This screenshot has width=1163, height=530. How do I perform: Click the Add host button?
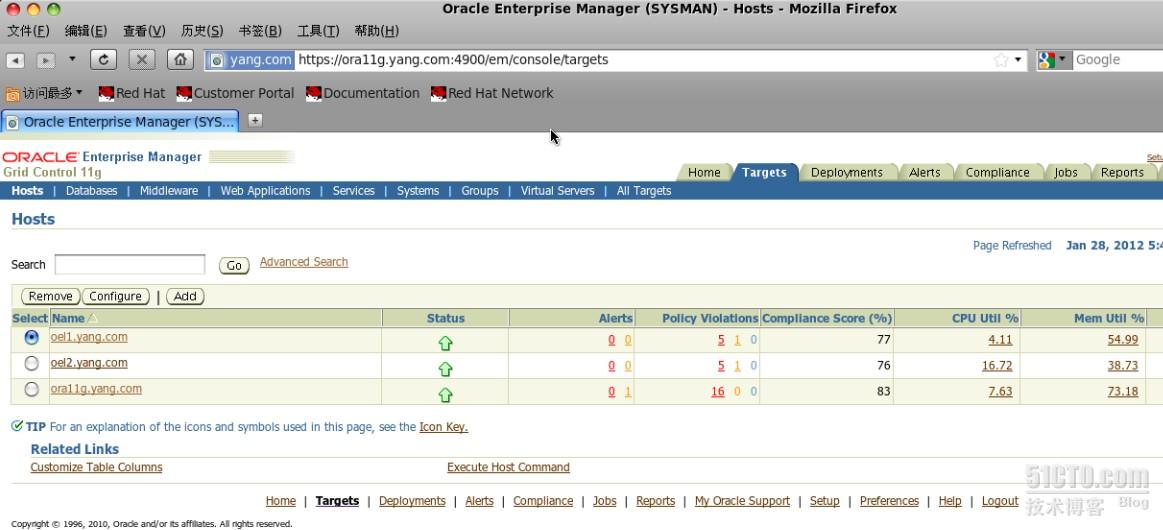click(x=185, y=297)
